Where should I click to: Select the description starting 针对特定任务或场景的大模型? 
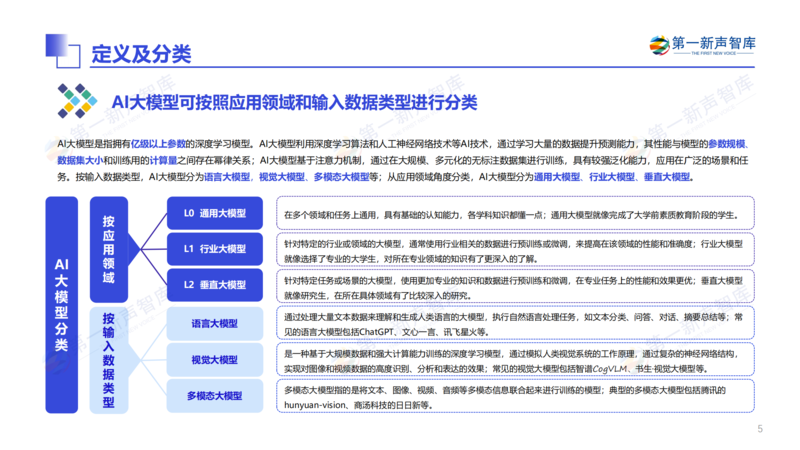coord(515,287)
